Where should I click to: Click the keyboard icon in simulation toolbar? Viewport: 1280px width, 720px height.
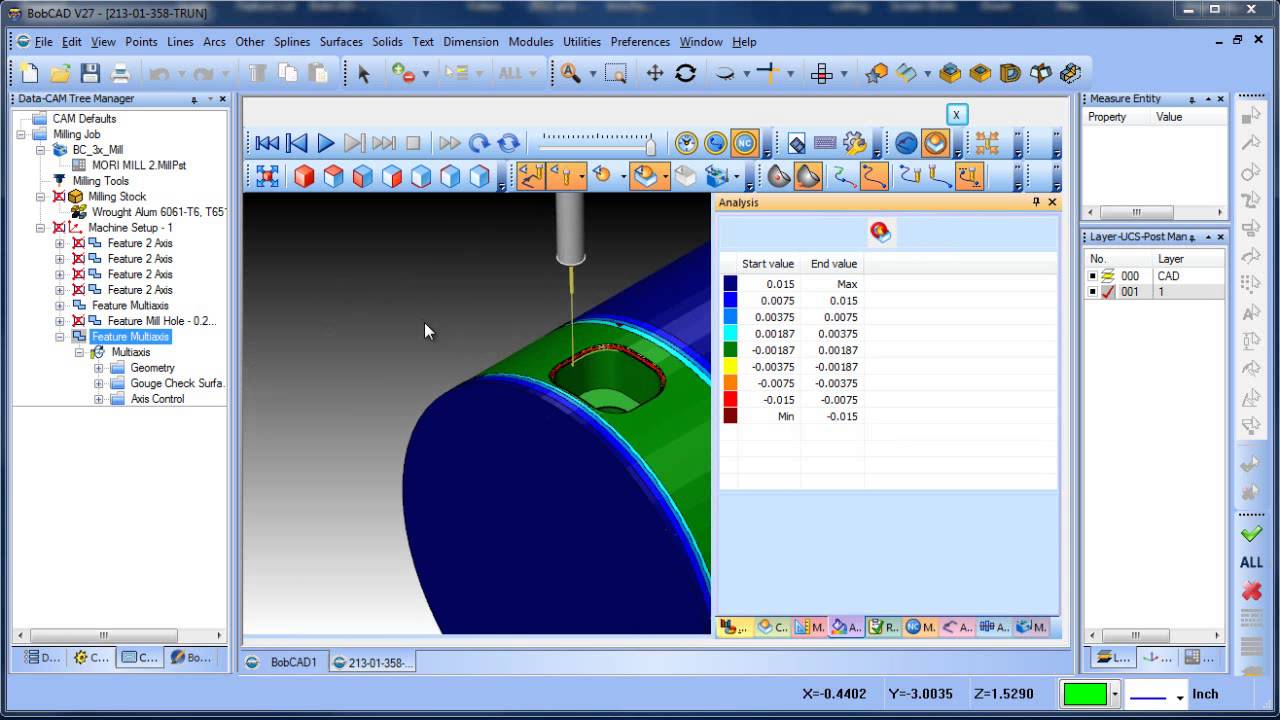(825, 144)
